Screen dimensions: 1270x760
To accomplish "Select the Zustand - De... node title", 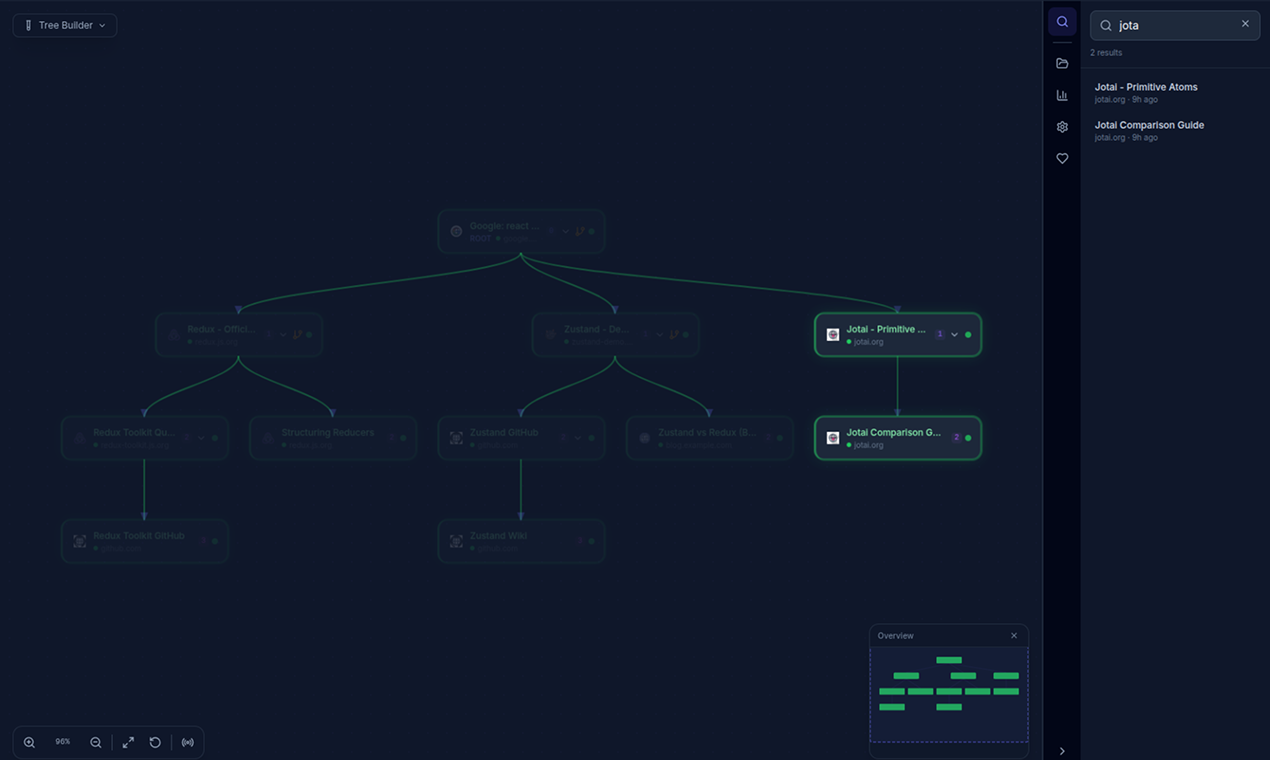I will [596, 329].
